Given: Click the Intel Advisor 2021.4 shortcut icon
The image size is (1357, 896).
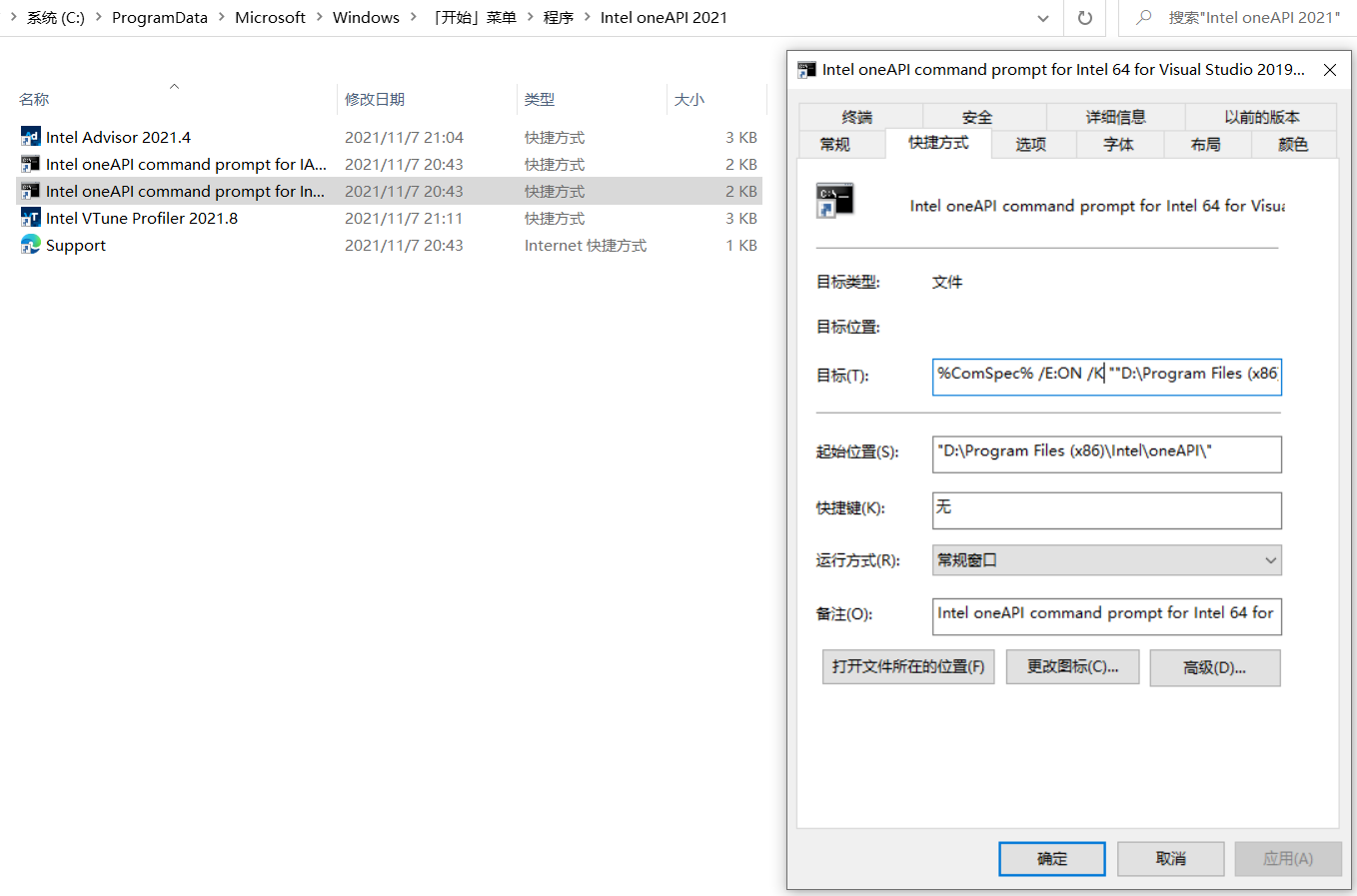Looking at the screenshot, I should 31,137.
